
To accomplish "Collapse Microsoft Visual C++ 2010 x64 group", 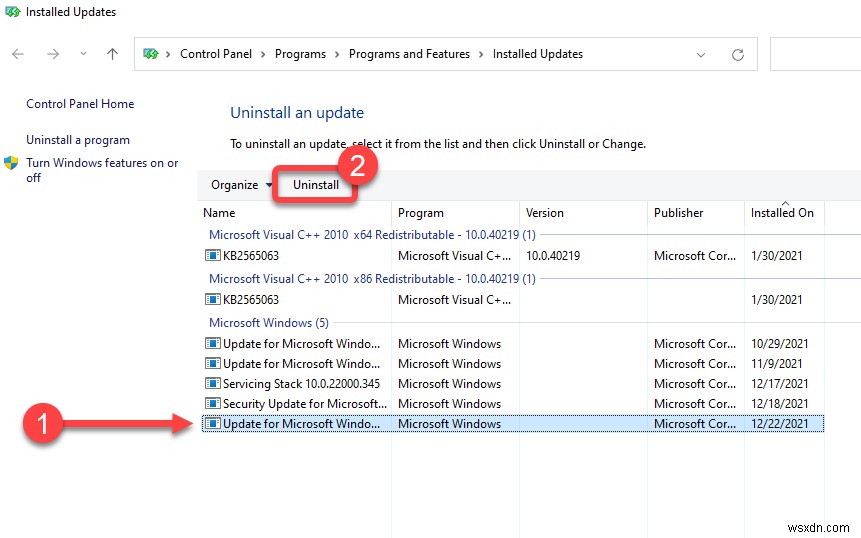I will coord(372,235).
